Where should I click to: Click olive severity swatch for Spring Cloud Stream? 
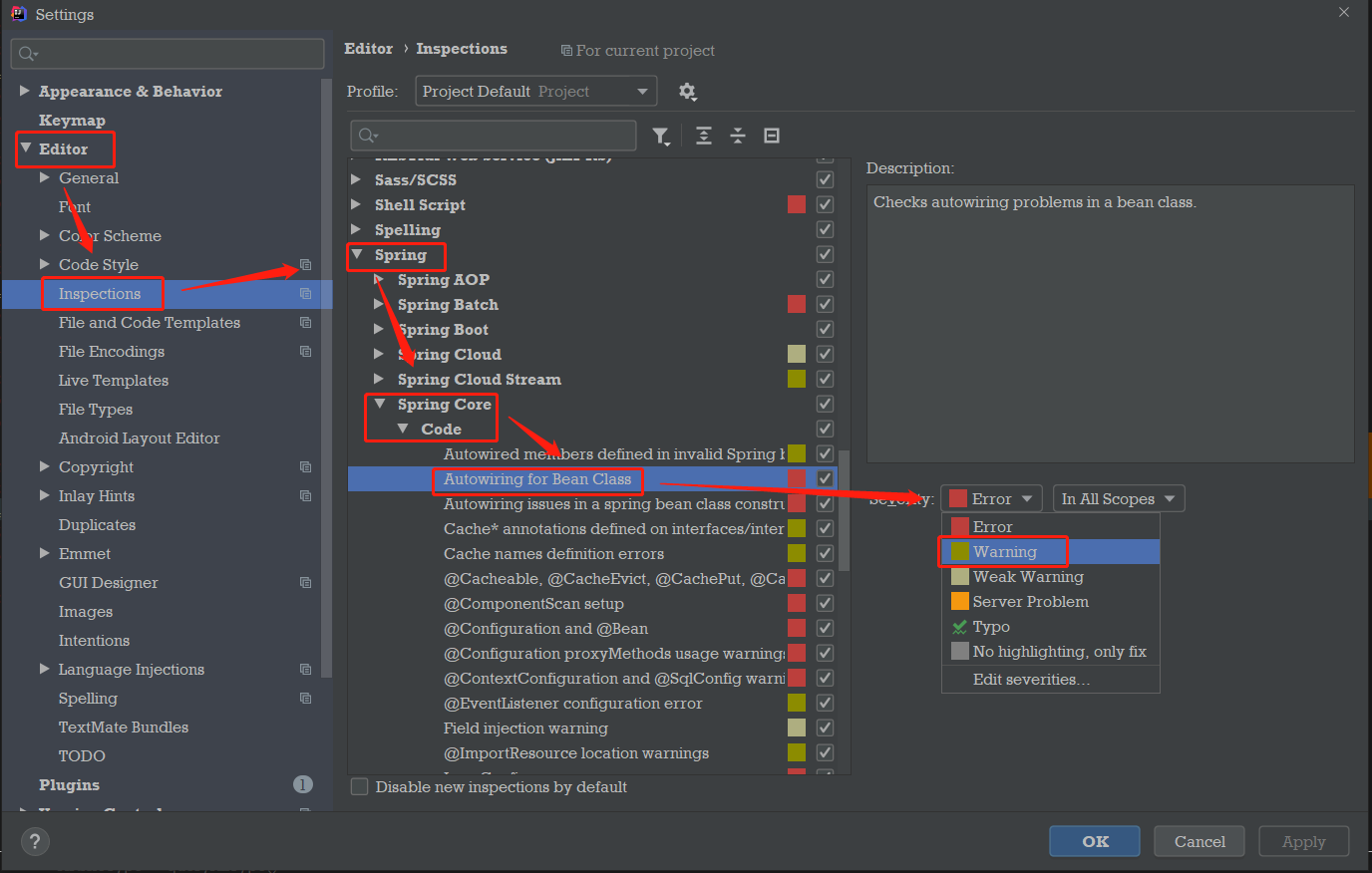(797, 379)
